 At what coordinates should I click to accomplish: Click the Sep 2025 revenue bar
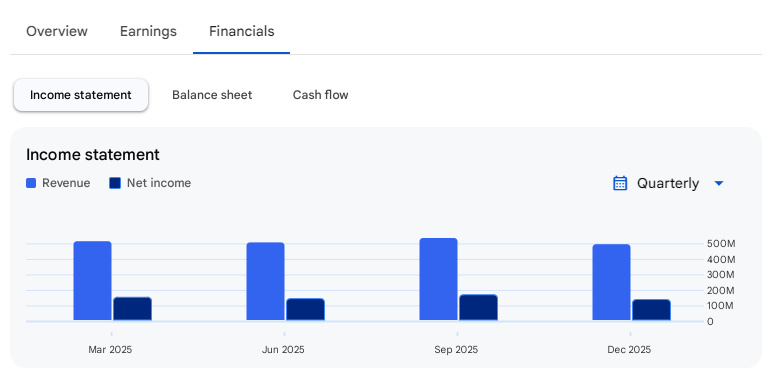coord(438,280)
